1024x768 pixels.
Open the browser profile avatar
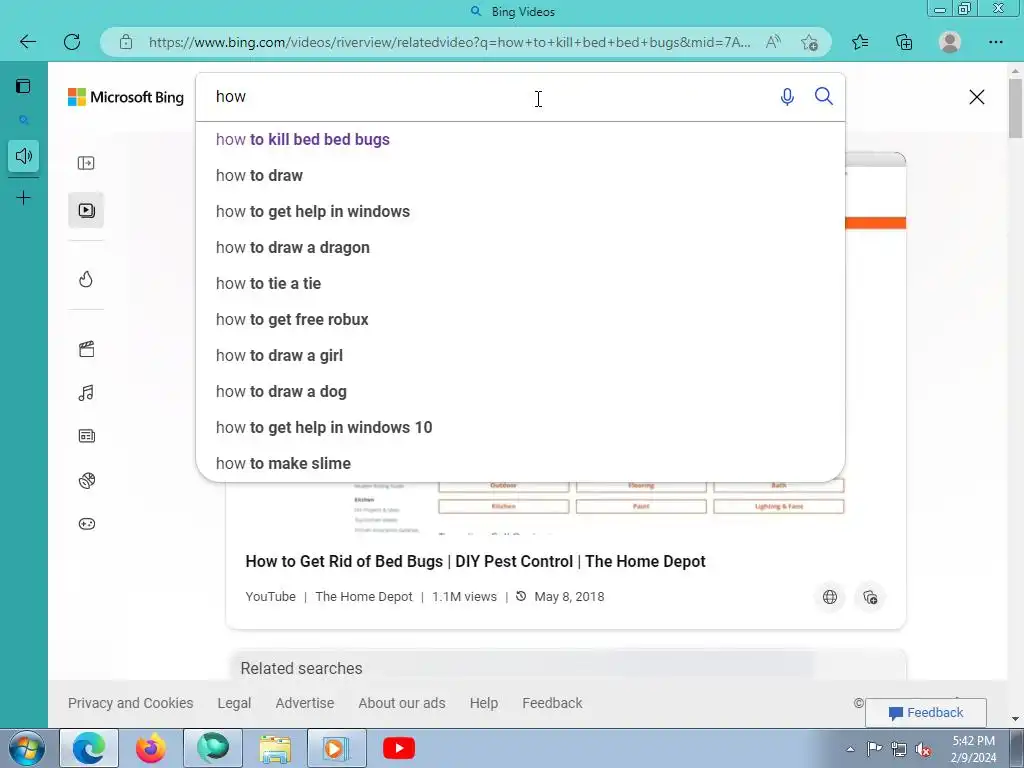click(x=950, y=42)
